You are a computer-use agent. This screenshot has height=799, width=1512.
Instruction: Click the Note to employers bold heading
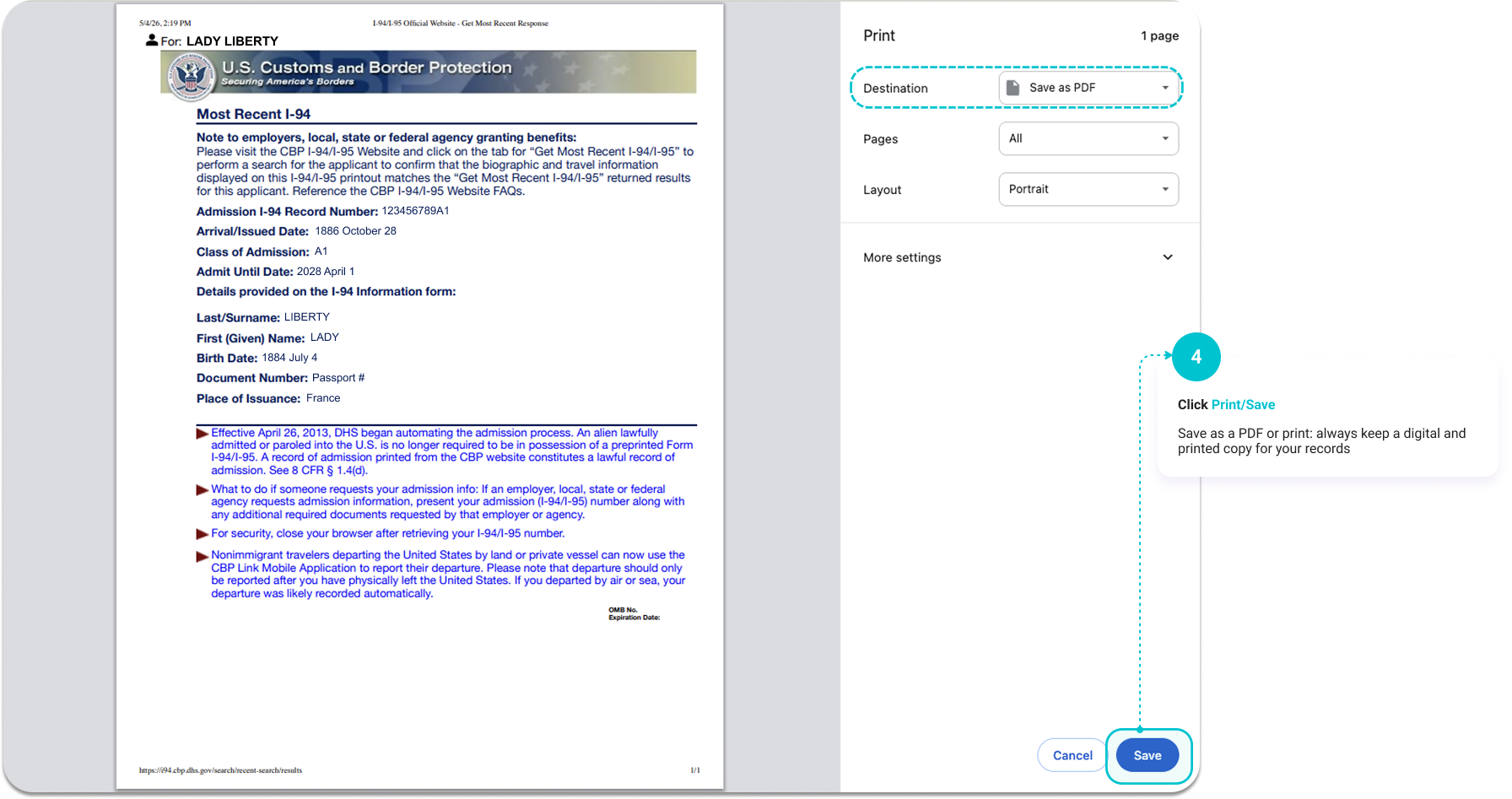pos(386,138)
